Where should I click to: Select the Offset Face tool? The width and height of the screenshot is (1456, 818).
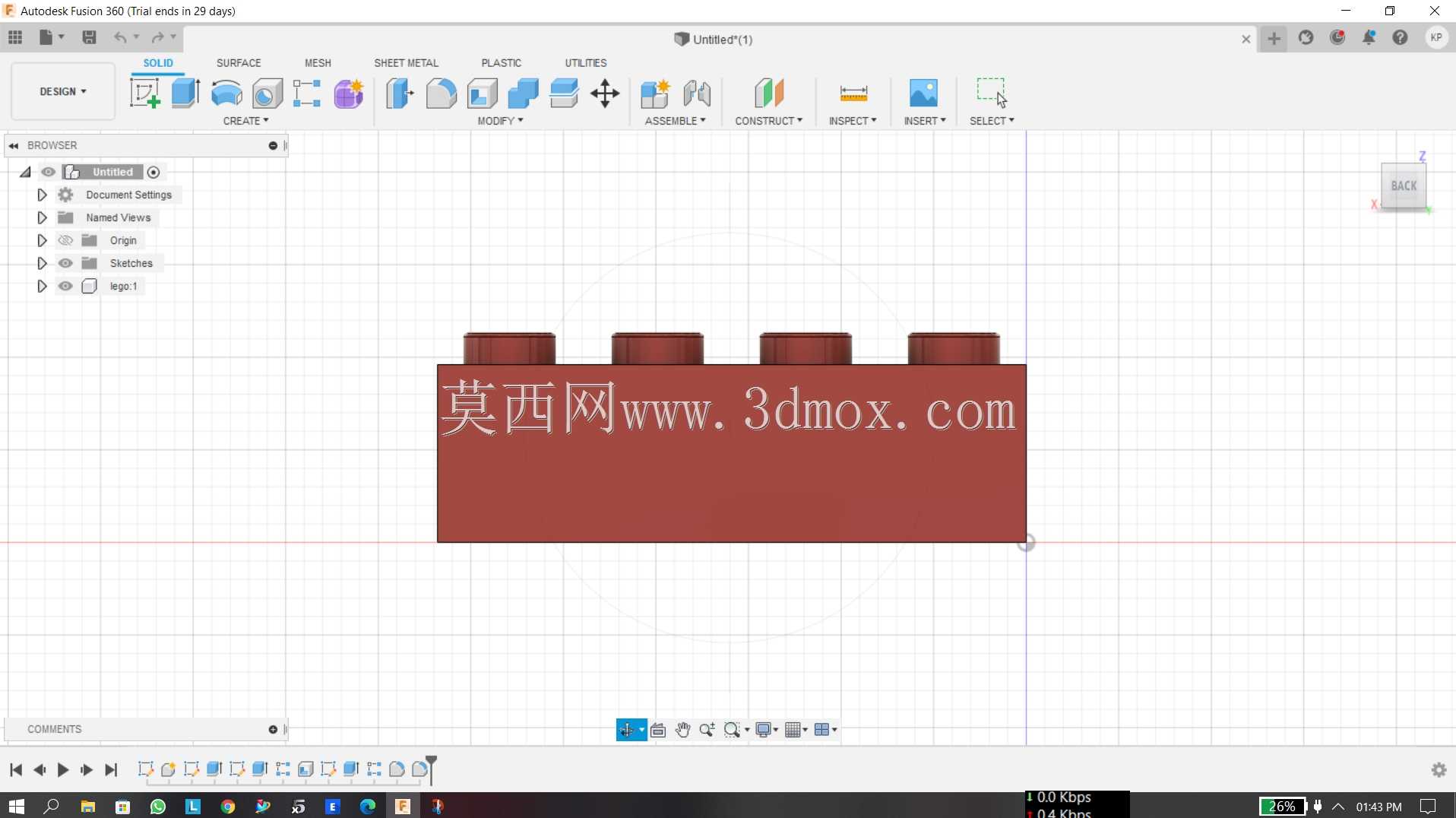coord(564,94)
